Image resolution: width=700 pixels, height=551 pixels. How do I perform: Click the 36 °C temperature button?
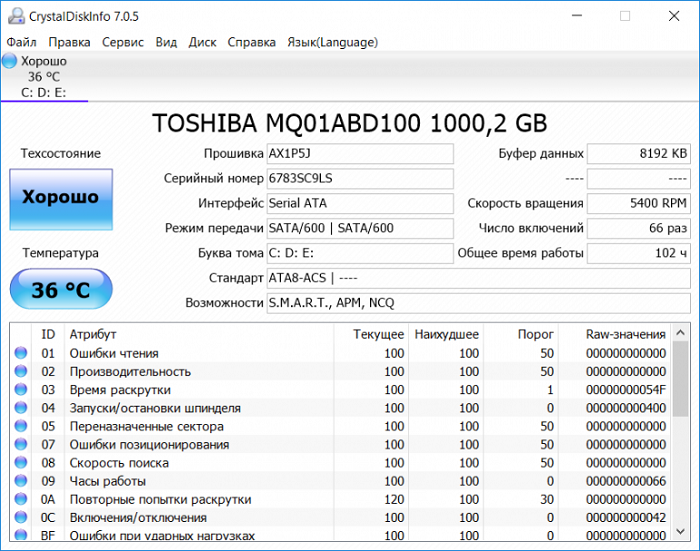point(61,289)
